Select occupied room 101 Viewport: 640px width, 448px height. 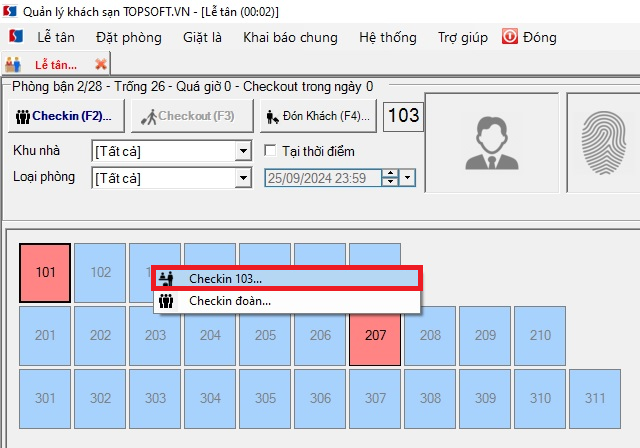tap(45, 273)
